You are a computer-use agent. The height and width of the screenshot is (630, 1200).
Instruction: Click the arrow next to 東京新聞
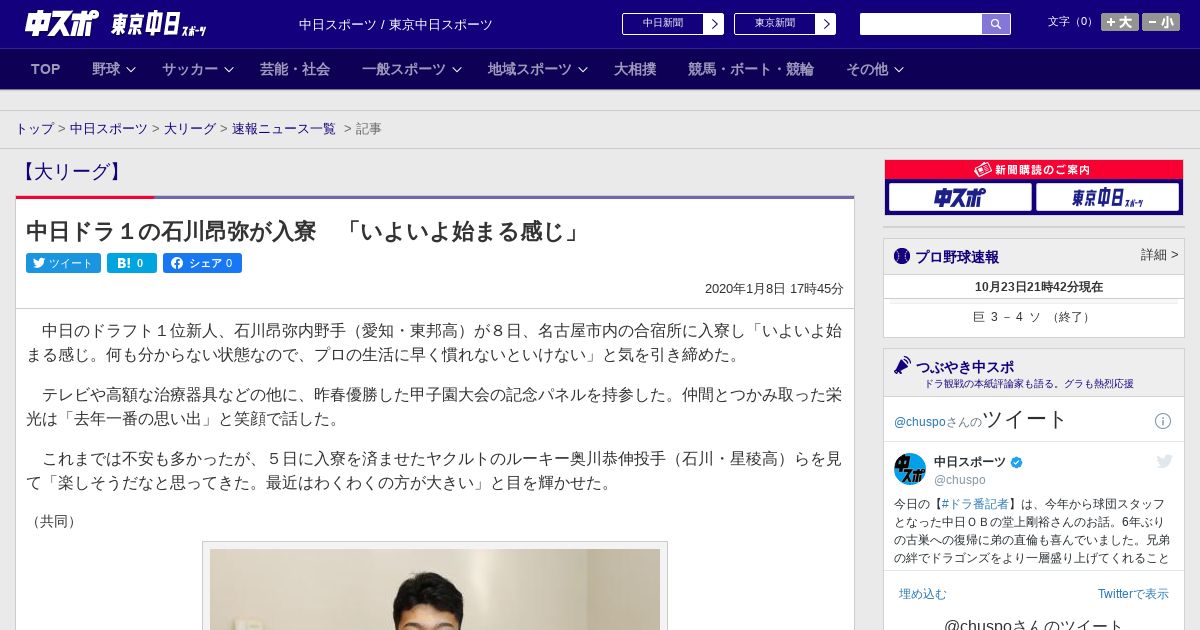(x=826, y=24)
